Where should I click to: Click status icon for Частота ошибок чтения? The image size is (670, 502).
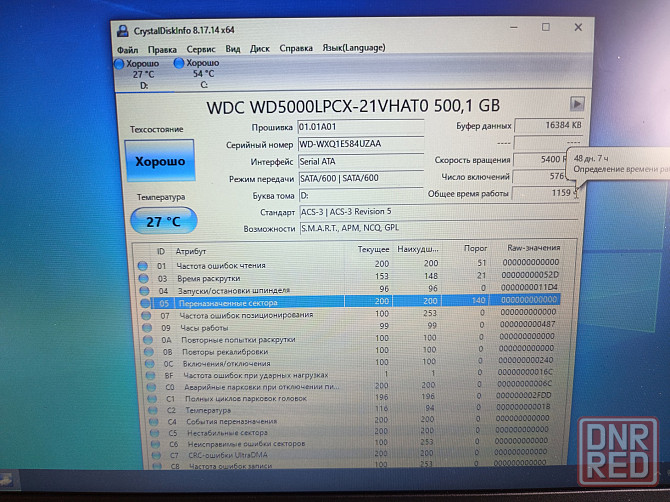(143, 266)
